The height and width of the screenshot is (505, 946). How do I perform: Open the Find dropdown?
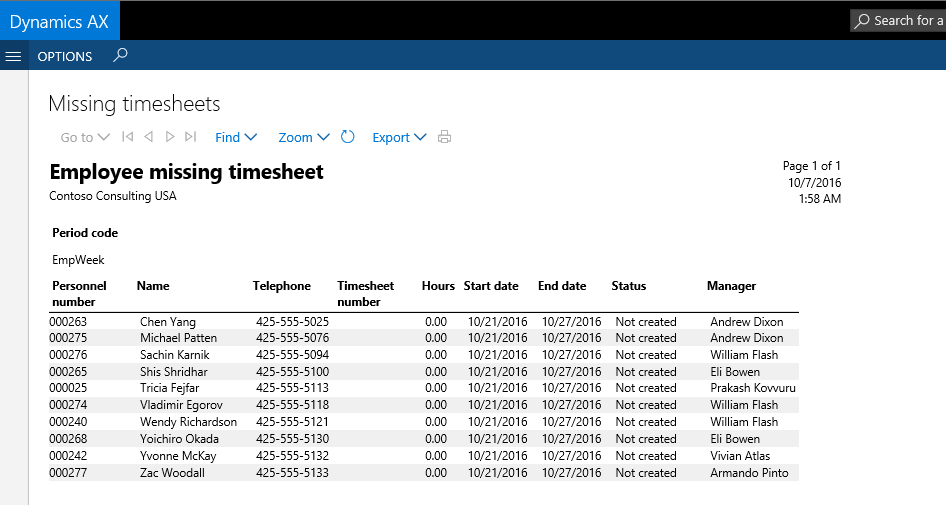point(236,138)
